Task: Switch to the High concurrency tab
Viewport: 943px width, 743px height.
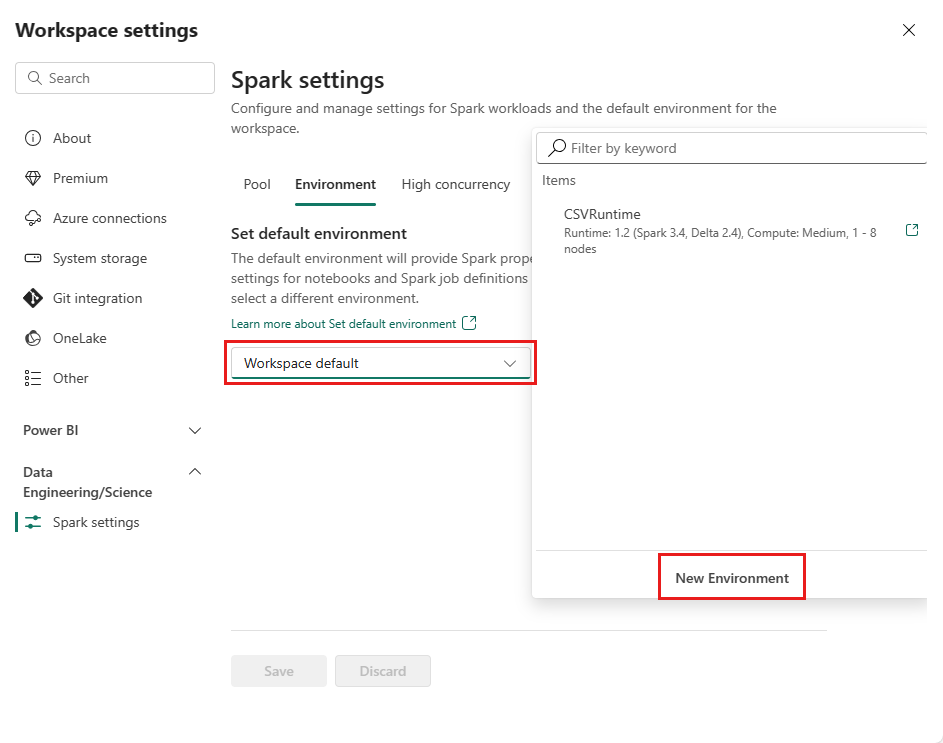Action: click(455, 185)
